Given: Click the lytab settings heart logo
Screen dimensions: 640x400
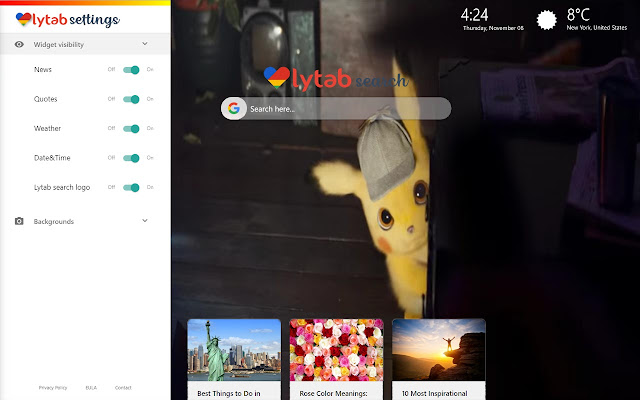Looking at the screenshot, I should (x=24, y=19).
